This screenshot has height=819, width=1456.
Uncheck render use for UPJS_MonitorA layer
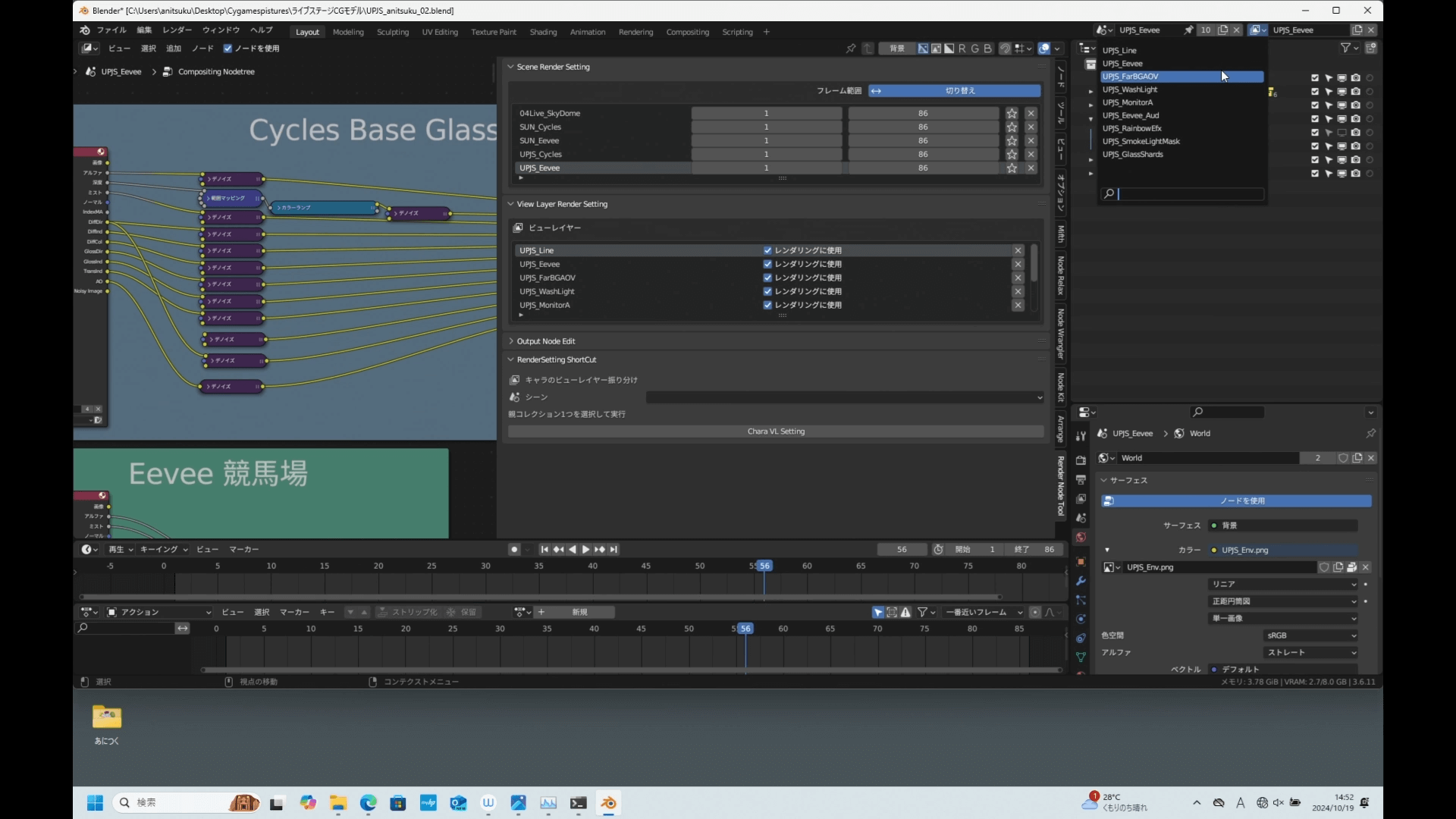[x=767, y=306]
